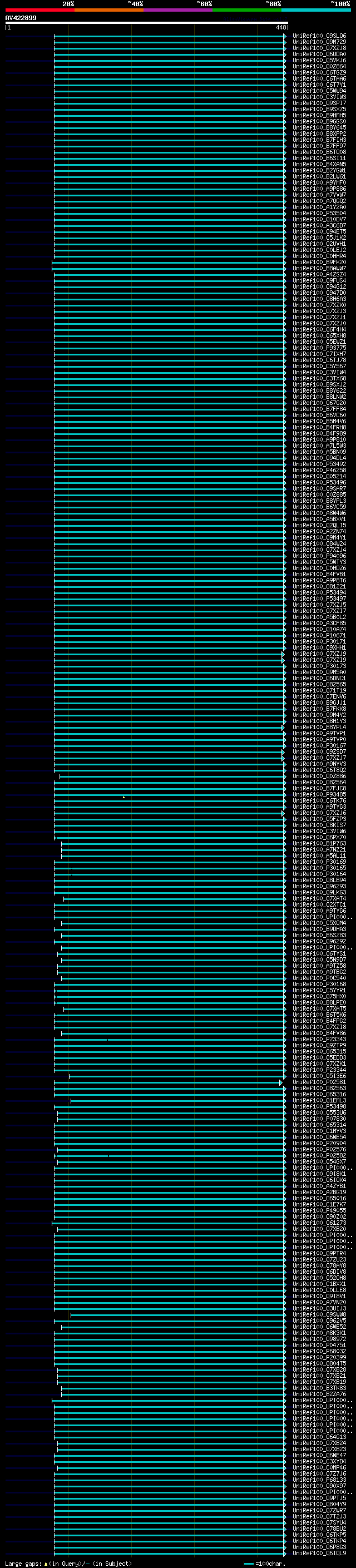Click the white query sequence ruler bar
This screenshot has width=356, height=1568.
pos(147,22)
